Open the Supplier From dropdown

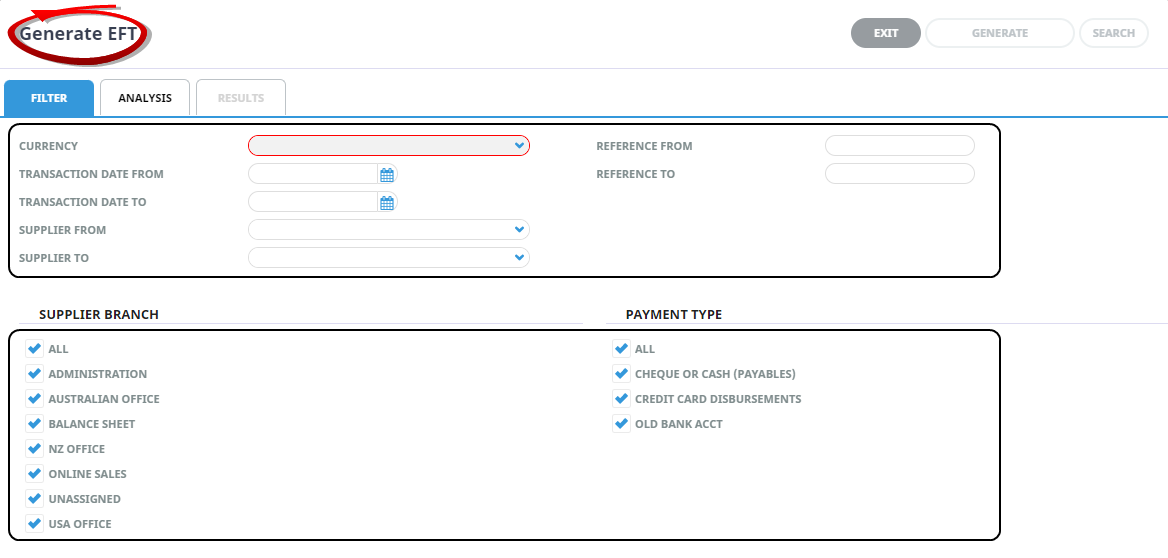coord(388,230)
